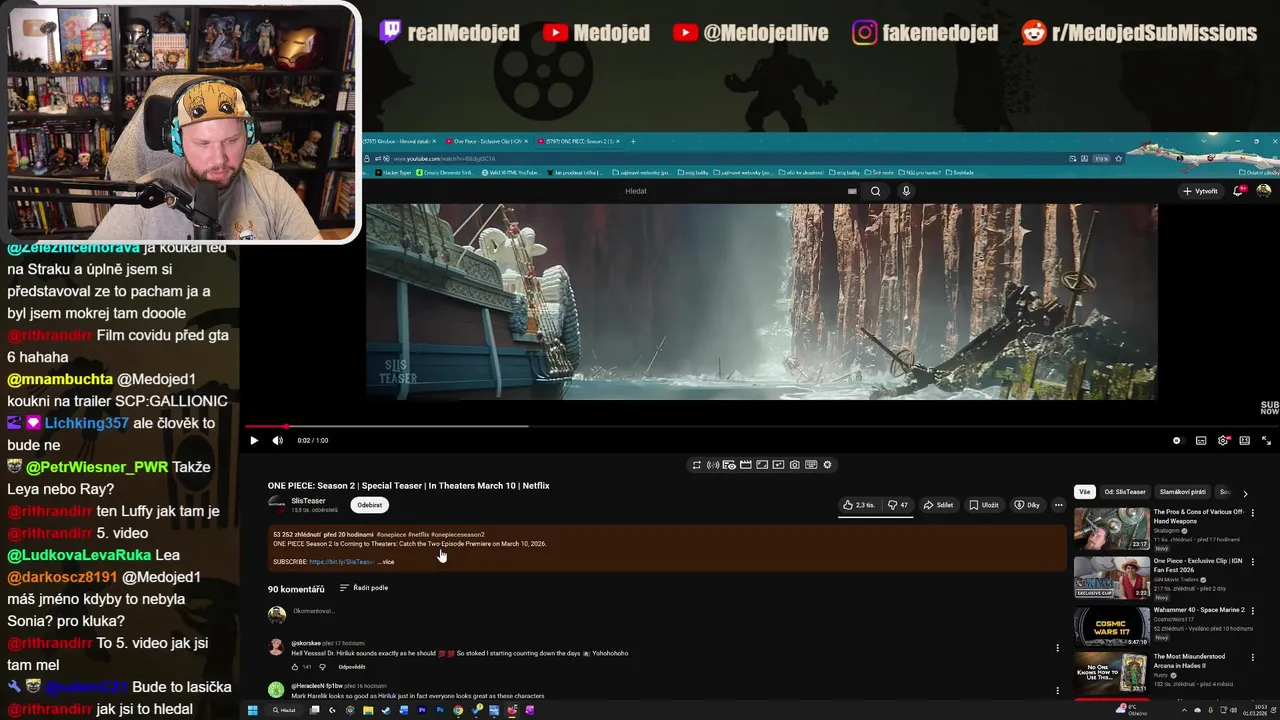Viewport: 1280px width, 720px height.
Task: Open One Piece Exclusive Clip IGN thumbnail
Action: (x=1111, y=578)
